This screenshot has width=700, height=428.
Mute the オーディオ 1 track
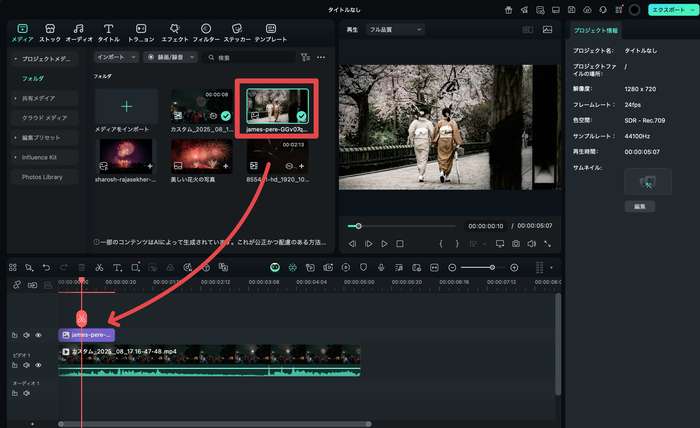point(26,393)
